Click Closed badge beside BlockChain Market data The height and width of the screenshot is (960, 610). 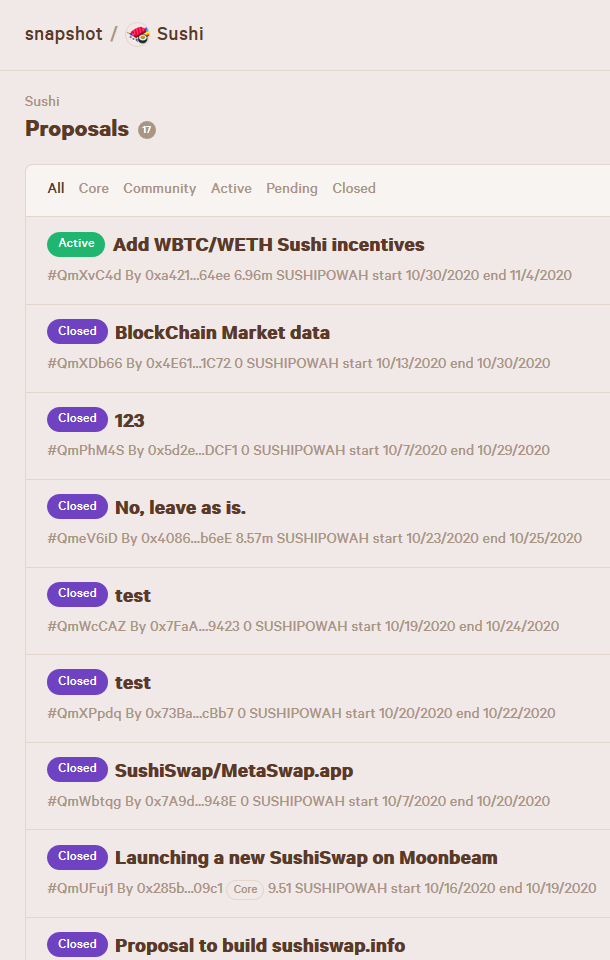77,331
